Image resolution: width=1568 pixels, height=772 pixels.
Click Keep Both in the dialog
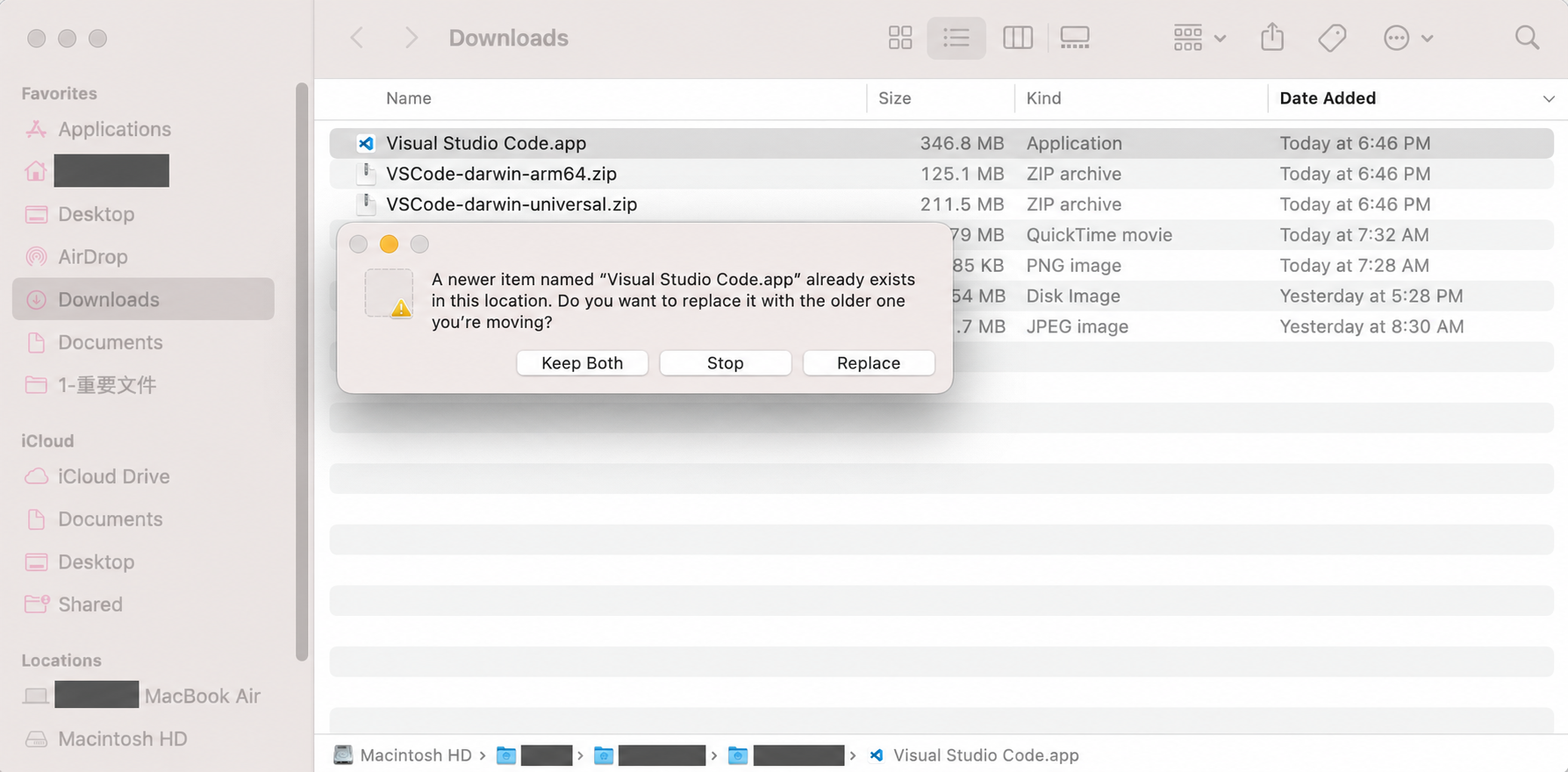coord(582,363)
